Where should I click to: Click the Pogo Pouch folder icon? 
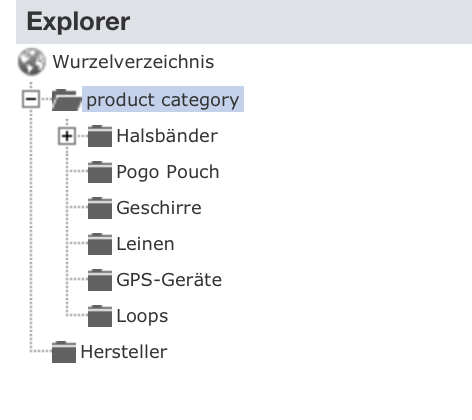(x=100, y=172)
